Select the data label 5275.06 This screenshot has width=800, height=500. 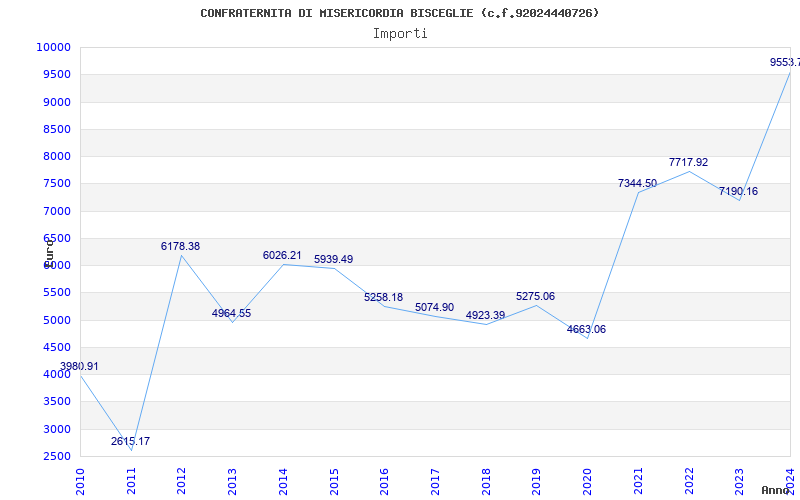tap(535, 296)
